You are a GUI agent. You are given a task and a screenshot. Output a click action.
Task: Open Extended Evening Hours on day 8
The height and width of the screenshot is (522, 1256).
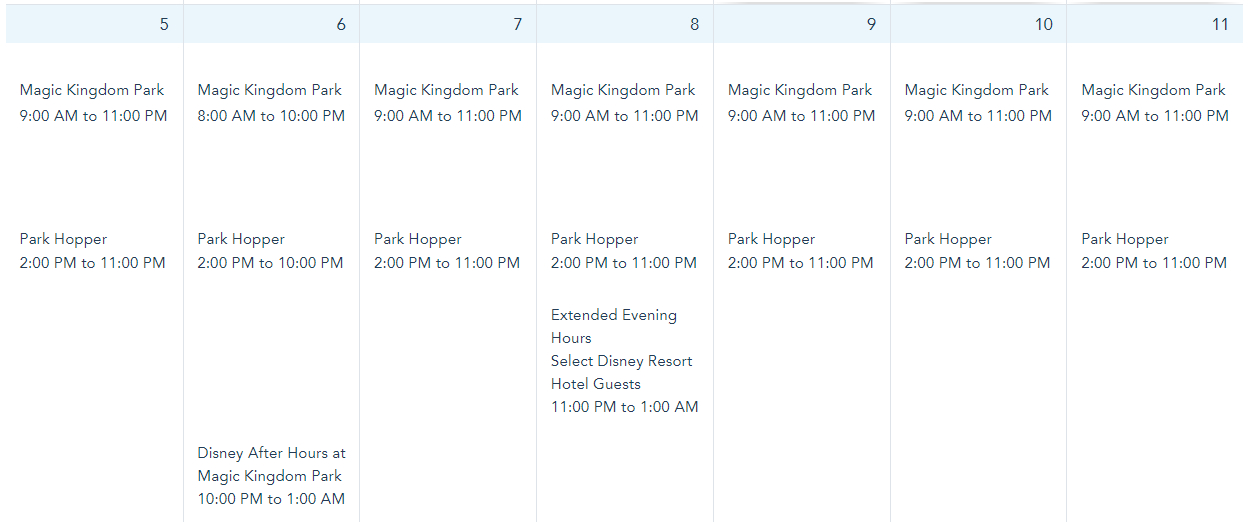pyautogui.click(x=613, y=326)
